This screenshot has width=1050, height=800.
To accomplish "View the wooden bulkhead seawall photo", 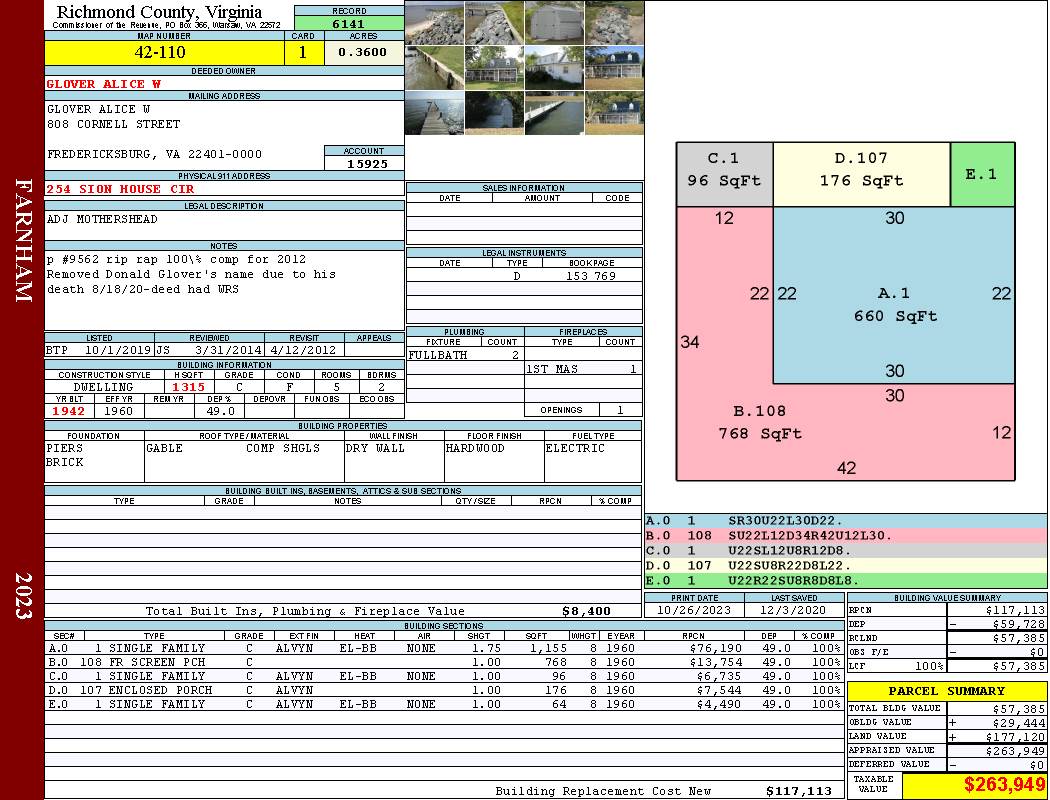I will tap(435, 68).
